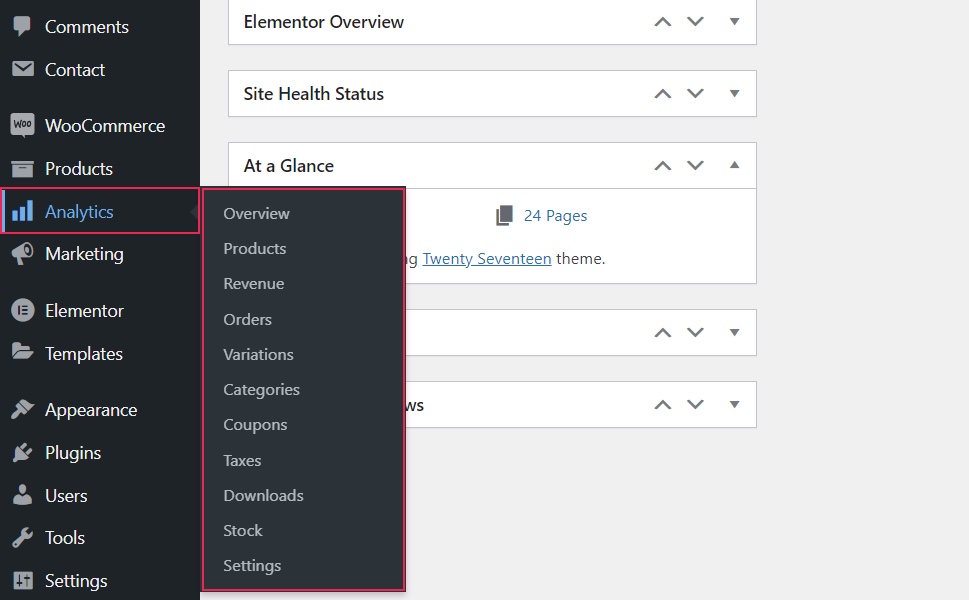Image resolution: width=969 pixels, height=600 pixels.
Task: Select Coupons from the Analytics submenu
Action: click(x=255, y=425)
